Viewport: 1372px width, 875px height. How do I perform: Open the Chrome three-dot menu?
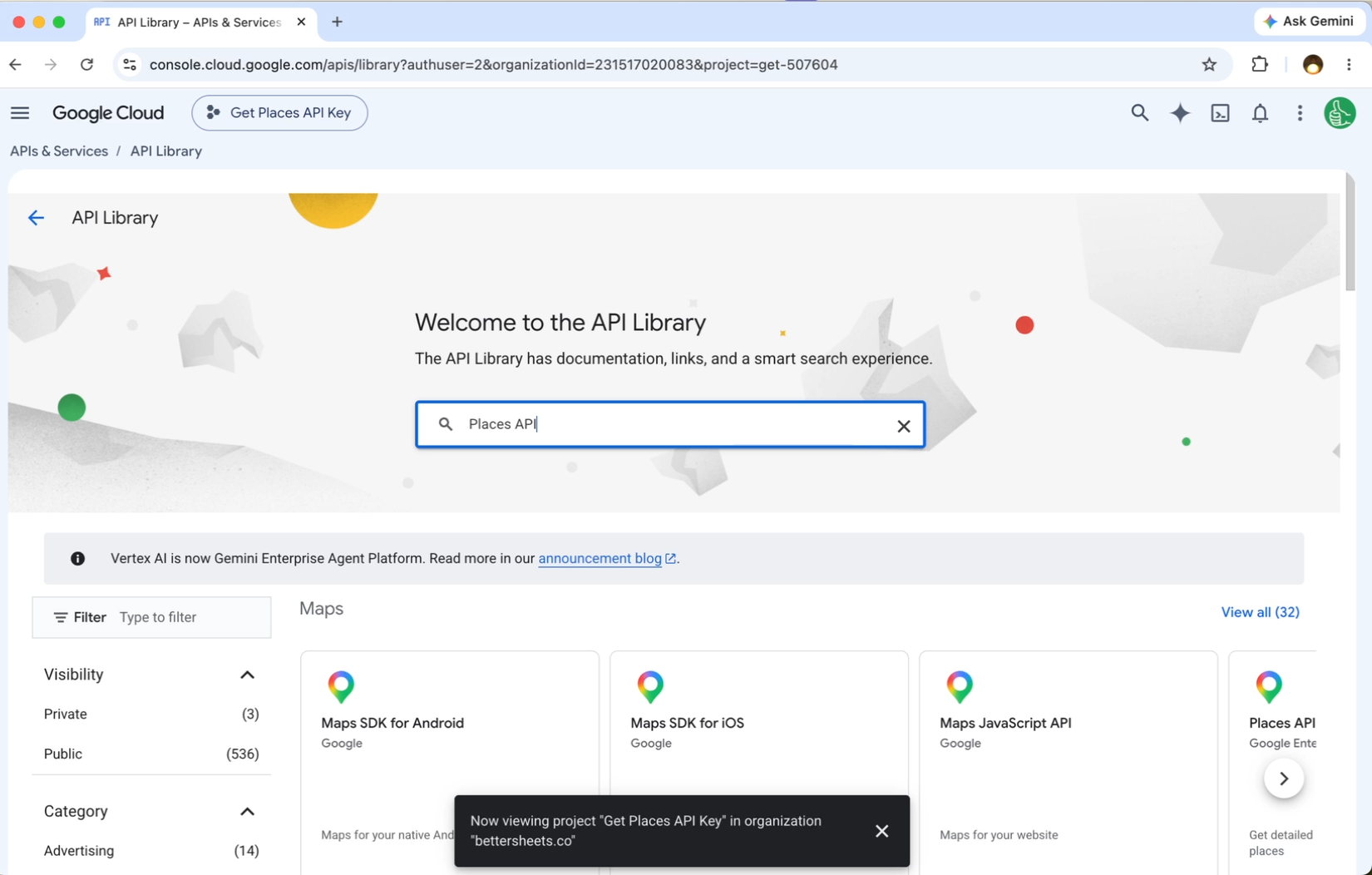tap(1349, 64)
